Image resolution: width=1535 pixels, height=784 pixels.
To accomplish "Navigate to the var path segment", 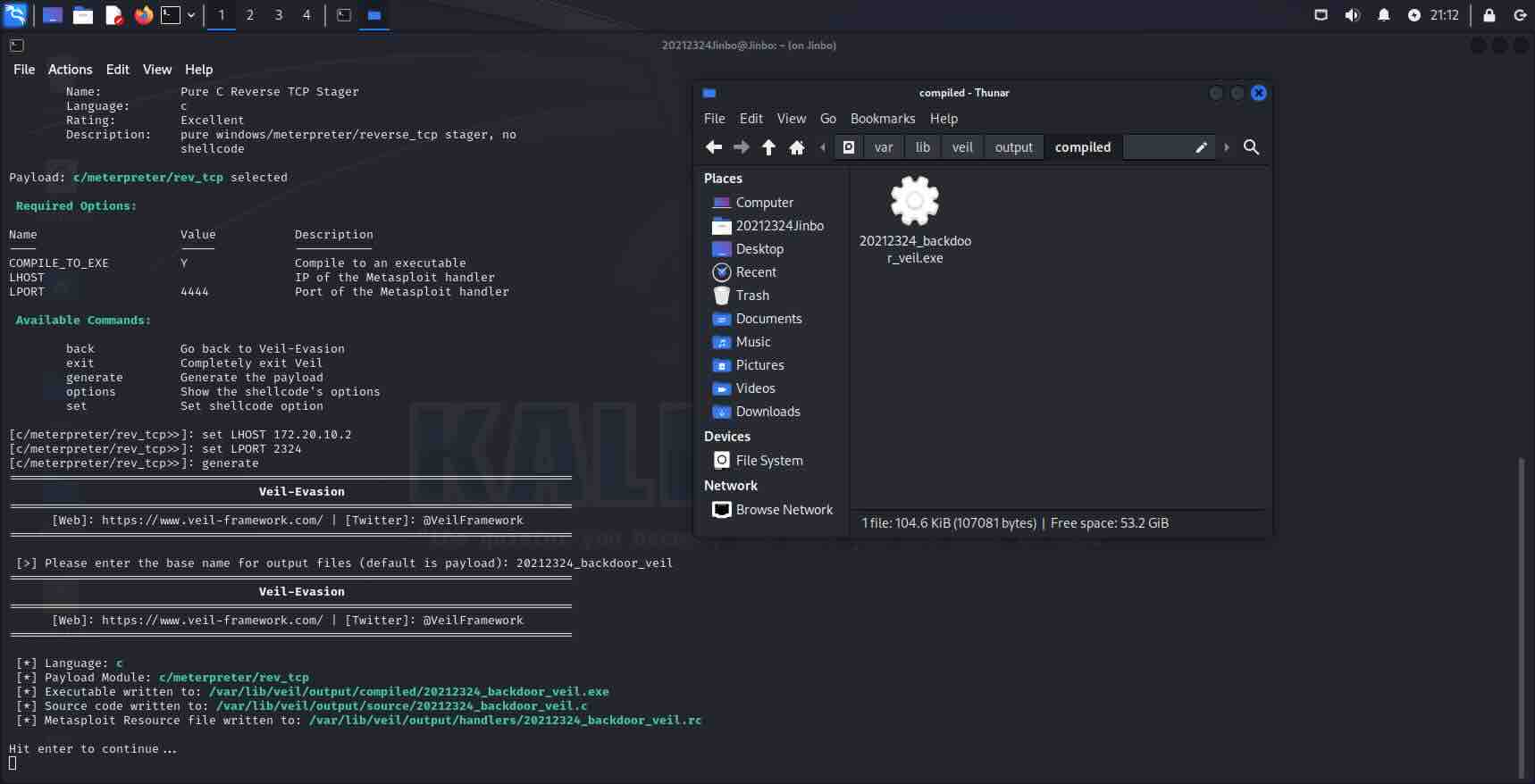I will pos(884,147).
